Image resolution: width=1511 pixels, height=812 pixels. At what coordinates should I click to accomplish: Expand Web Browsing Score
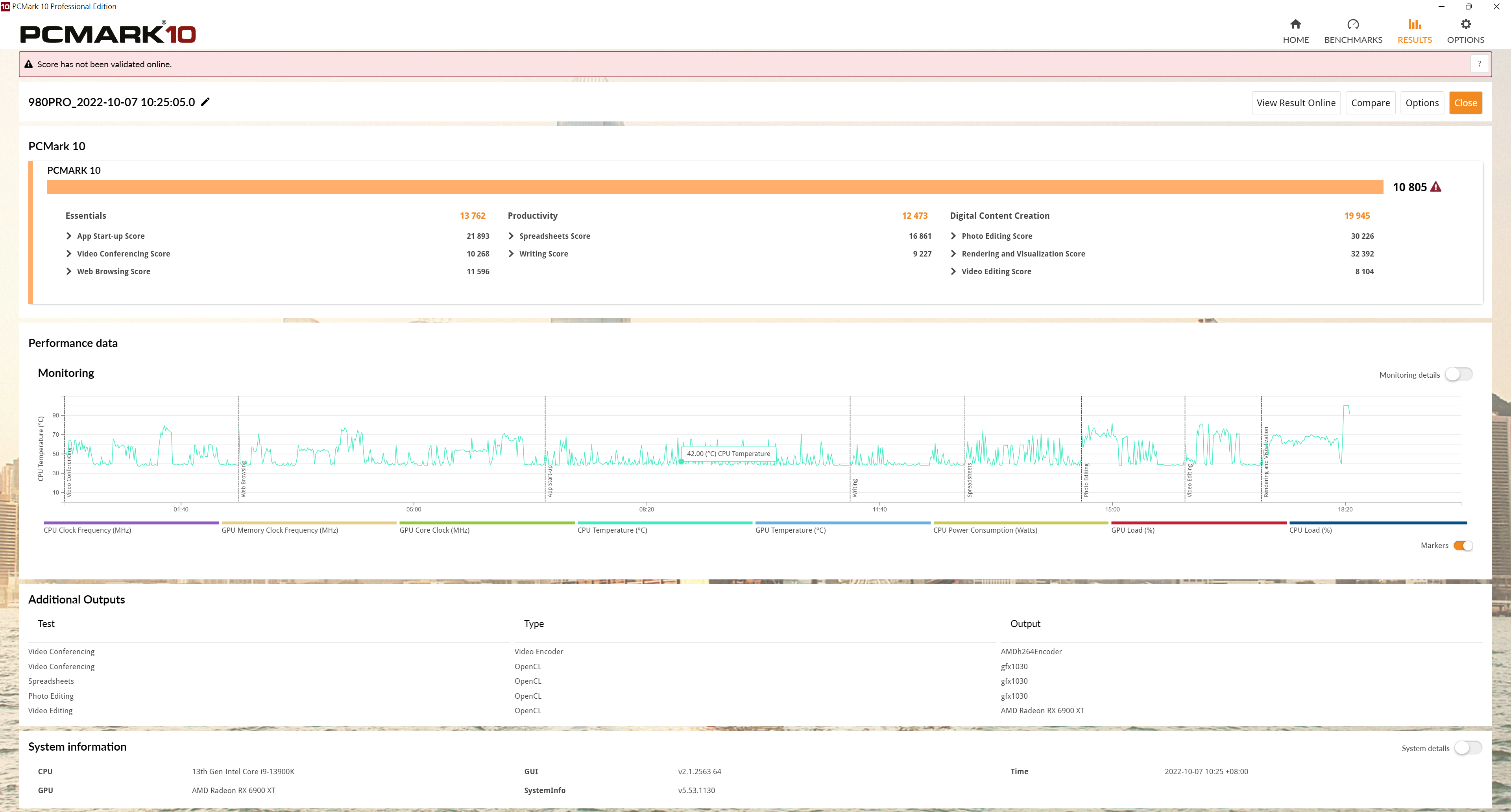click(68, 271)
